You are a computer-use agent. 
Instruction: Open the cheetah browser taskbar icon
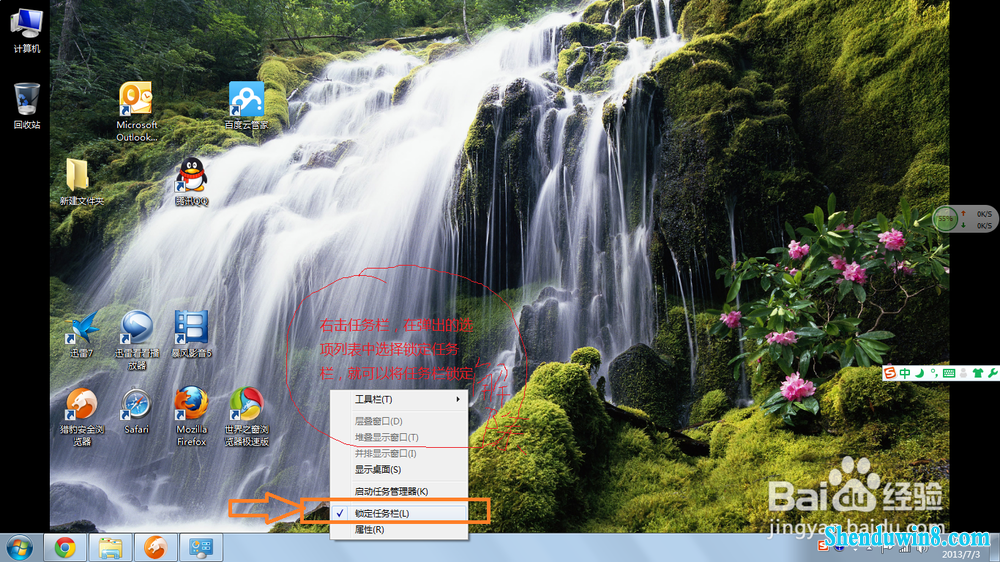[156, 547]
